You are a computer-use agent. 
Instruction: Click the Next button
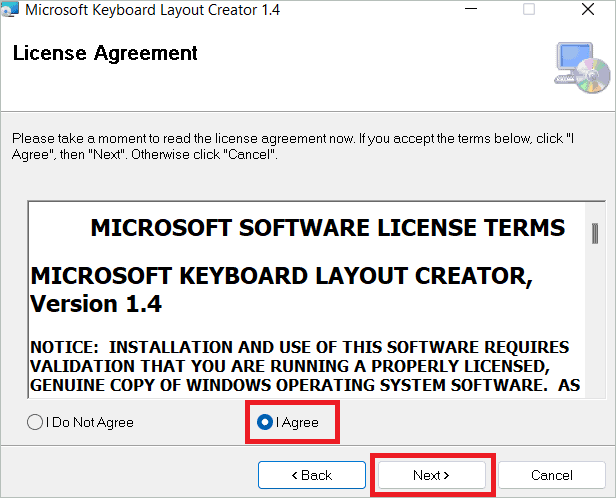click(432, 475)
